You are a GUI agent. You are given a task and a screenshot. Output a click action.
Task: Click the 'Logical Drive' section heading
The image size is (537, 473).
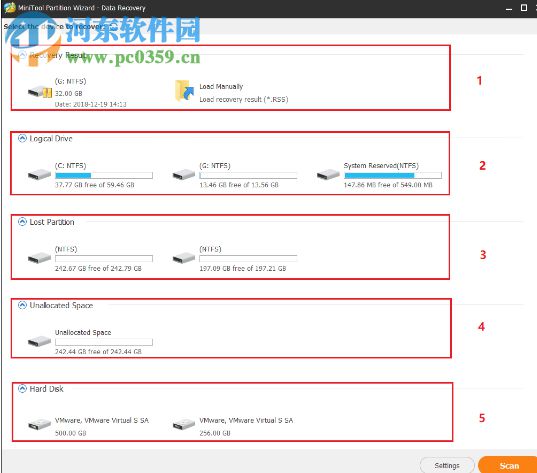[x=51, y=138]
